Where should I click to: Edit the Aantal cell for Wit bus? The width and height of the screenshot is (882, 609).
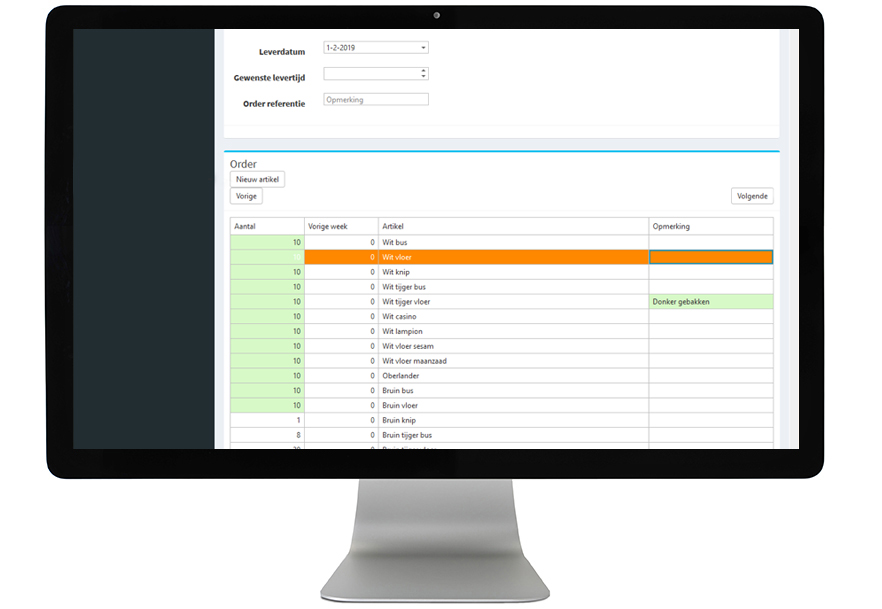(267, 242)
